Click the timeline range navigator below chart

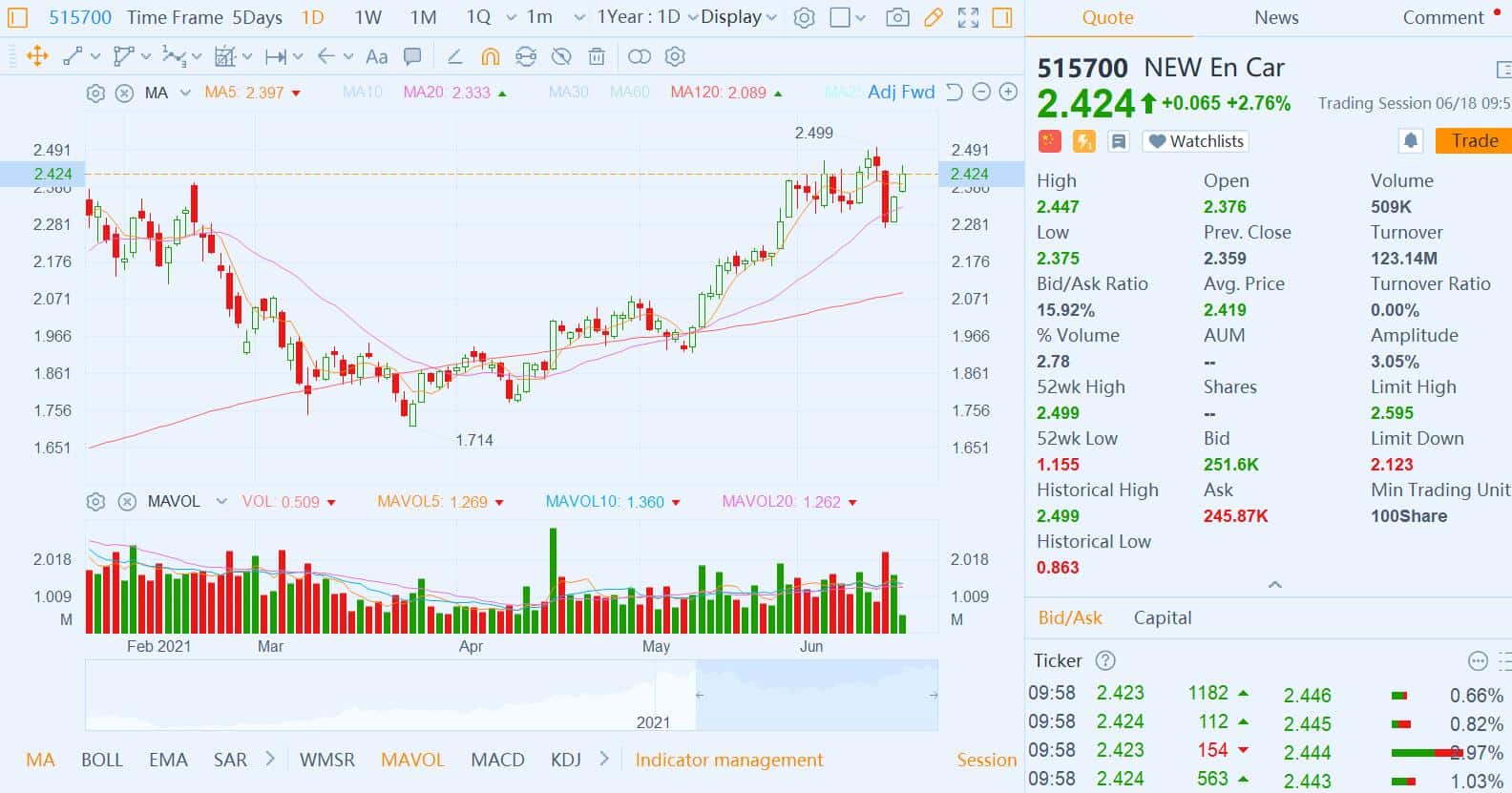(511, 696)
